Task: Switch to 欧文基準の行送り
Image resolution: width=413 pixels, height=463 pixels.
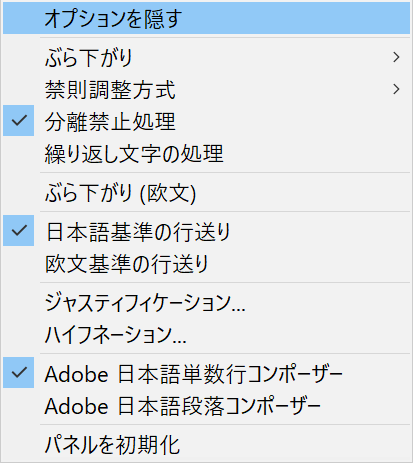Action: tap(206, 263)
